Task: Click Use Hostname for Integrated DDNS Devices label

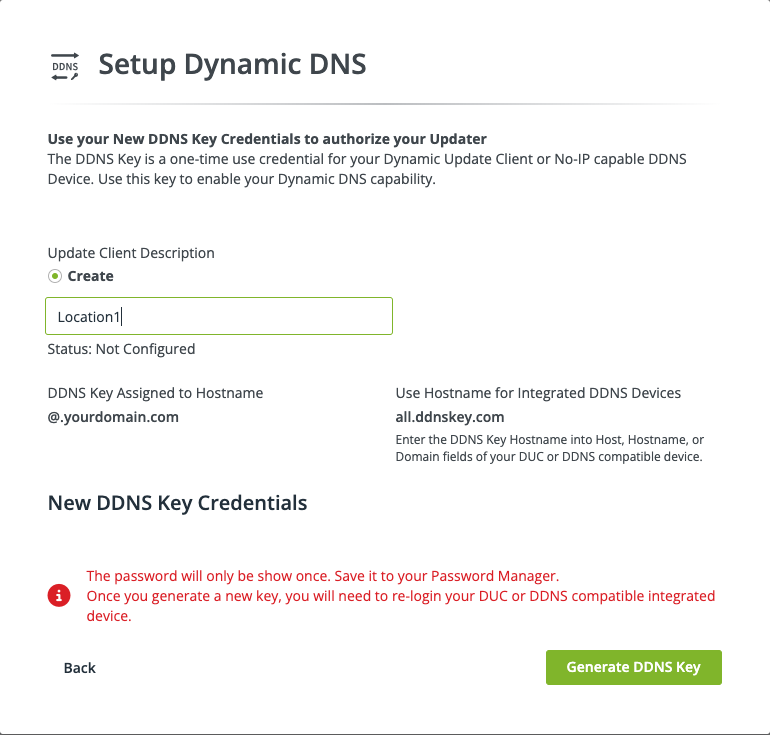Action: 538,393
